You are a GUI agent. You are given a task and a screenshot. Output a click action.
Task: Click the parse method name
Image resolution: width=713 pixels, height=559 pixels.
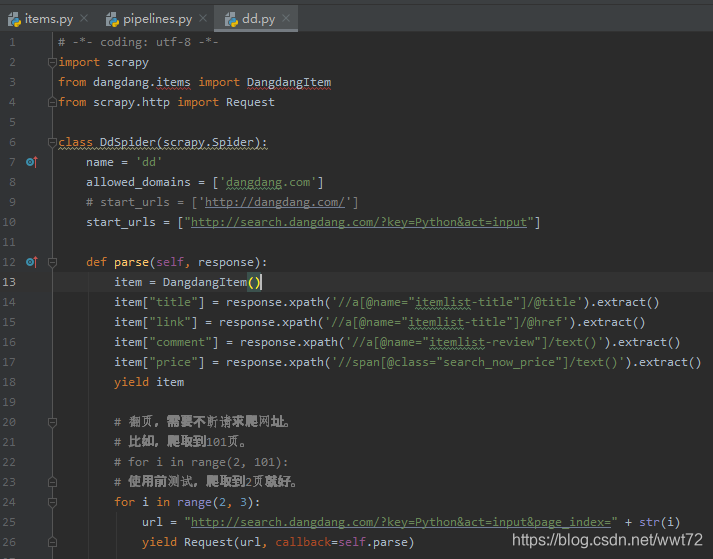[x=131, y=262]
